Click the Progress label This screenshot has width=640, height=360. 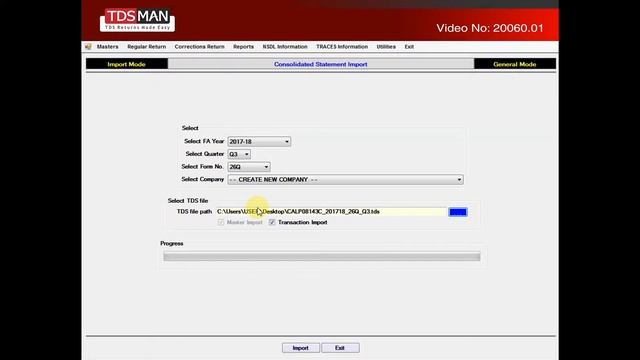171,243
